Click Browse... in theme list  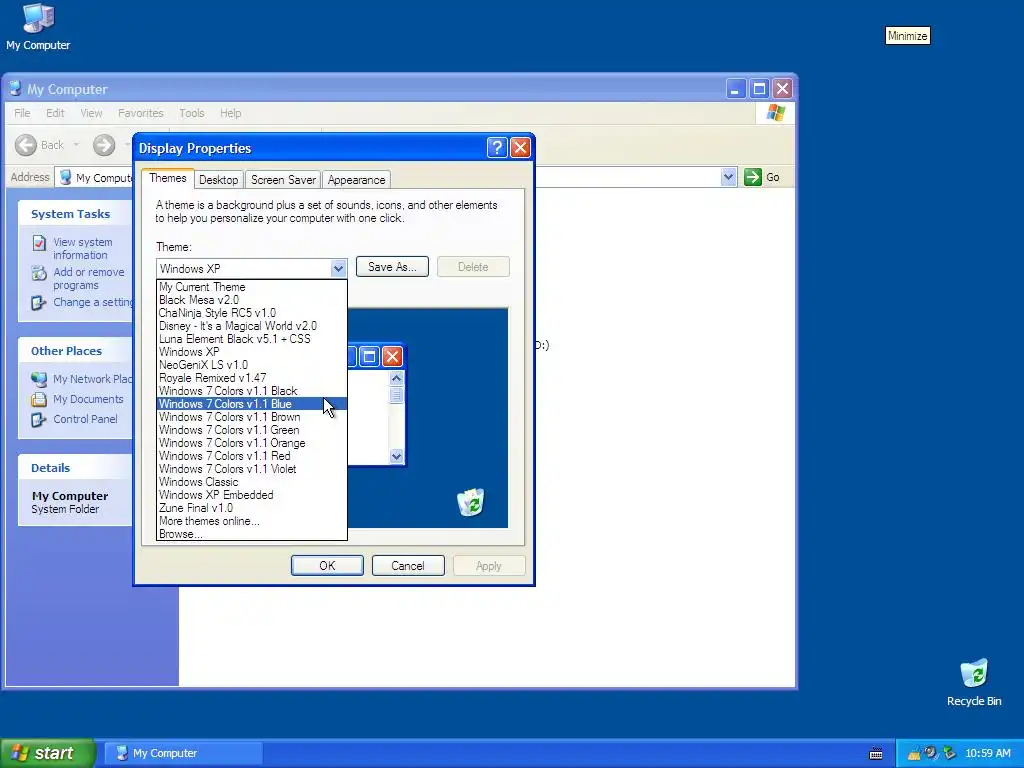(251, 534)
